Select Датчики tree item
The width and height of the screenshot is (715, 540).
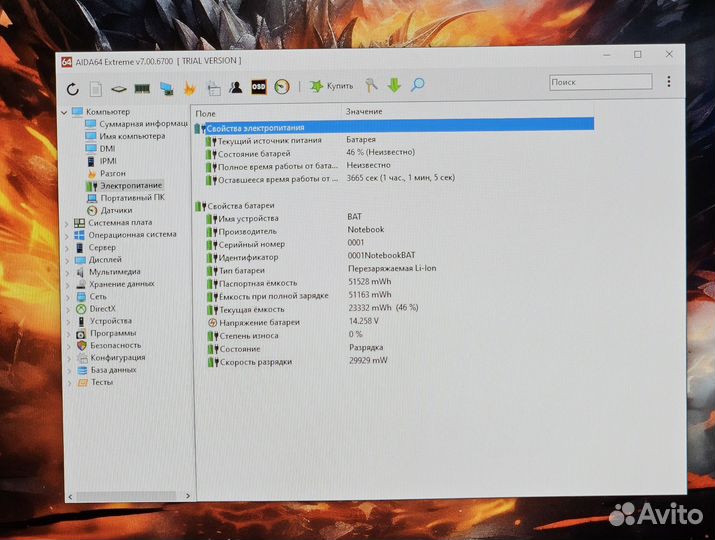coord(109,210)
